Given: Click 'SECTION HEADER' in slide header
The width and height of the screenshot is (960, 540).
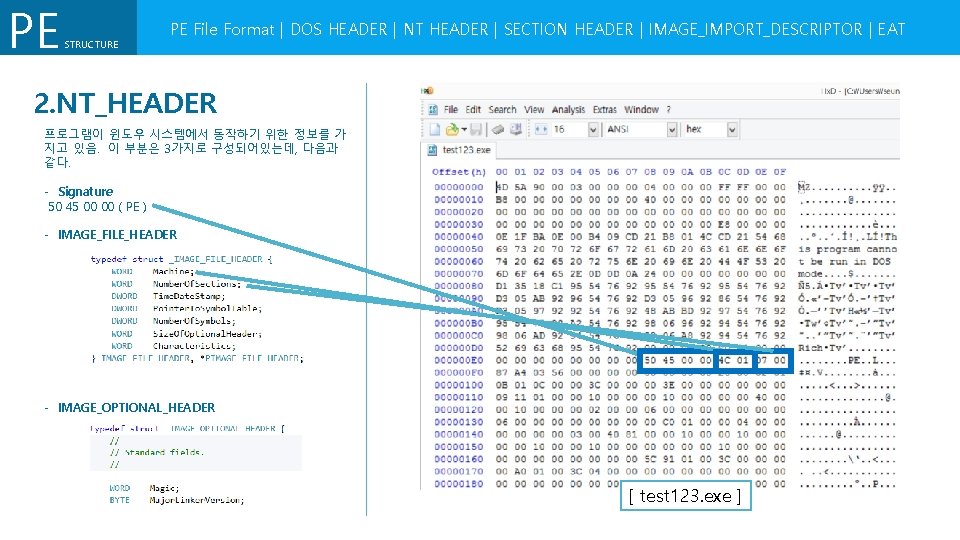Looking at the screenshot, I should coord(568,29).
